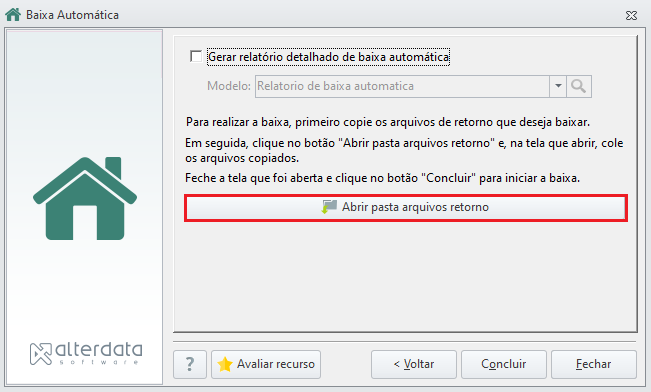Click Abrir pasta arquivos retorno button
This screenshot has height=392, width=651.
pos(406,207)
